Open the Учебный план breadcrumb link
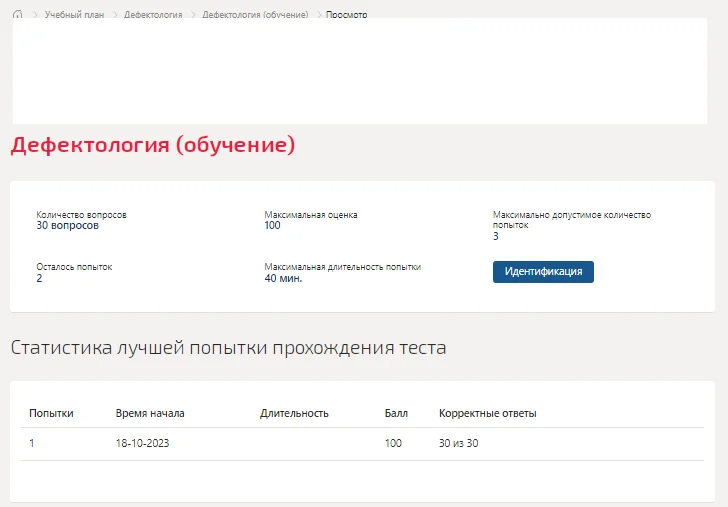 (x=74, y=14)
